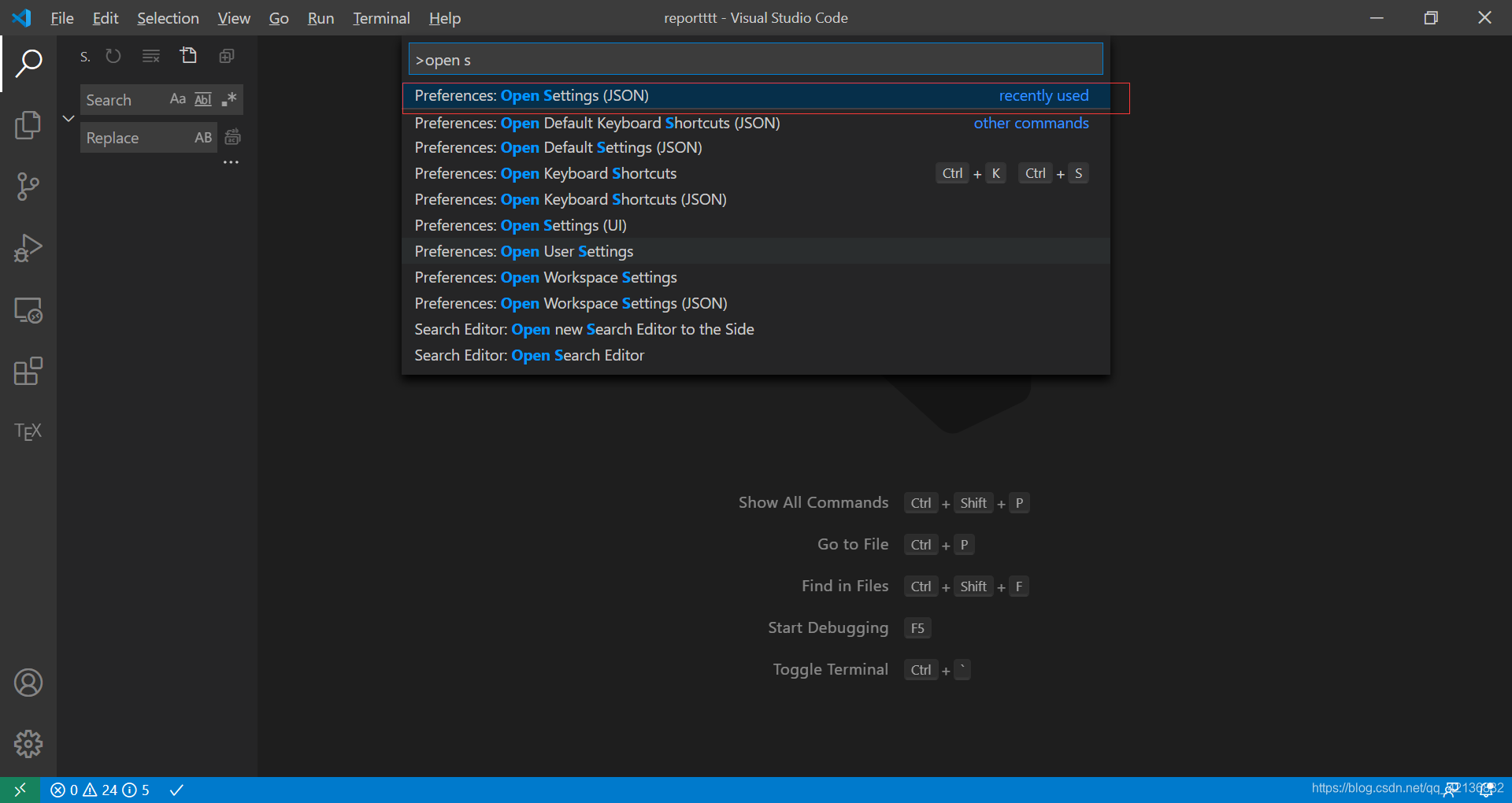1512x803 pixels.
Task: Select Open Keyboard Shortcuts with Ctrl+K Ctrl+S
Action: 756,174
